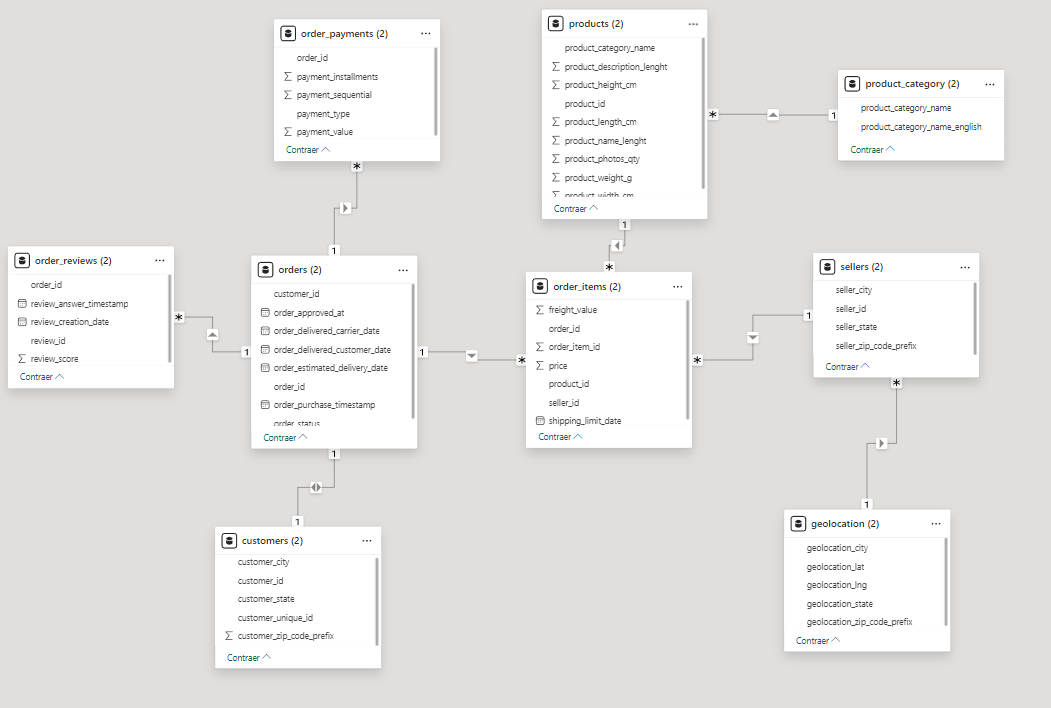Click the filter direction arrow between orders and order_items
This screenshot has width=1051, height=708.
[471, 356]
